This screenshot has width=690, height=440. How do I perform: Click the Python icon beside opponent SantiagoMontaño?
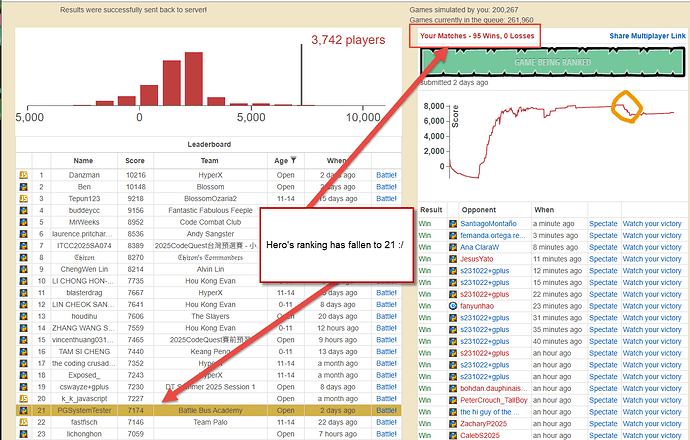click(453, 224)
